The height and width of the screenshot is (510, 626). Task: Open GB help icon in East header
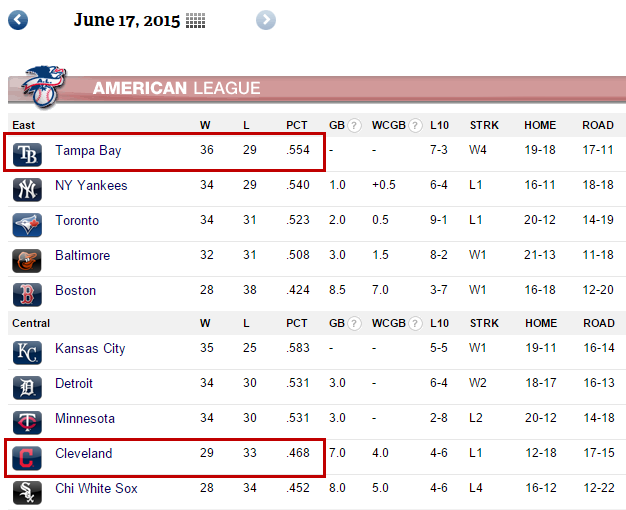tap(354, 125)
